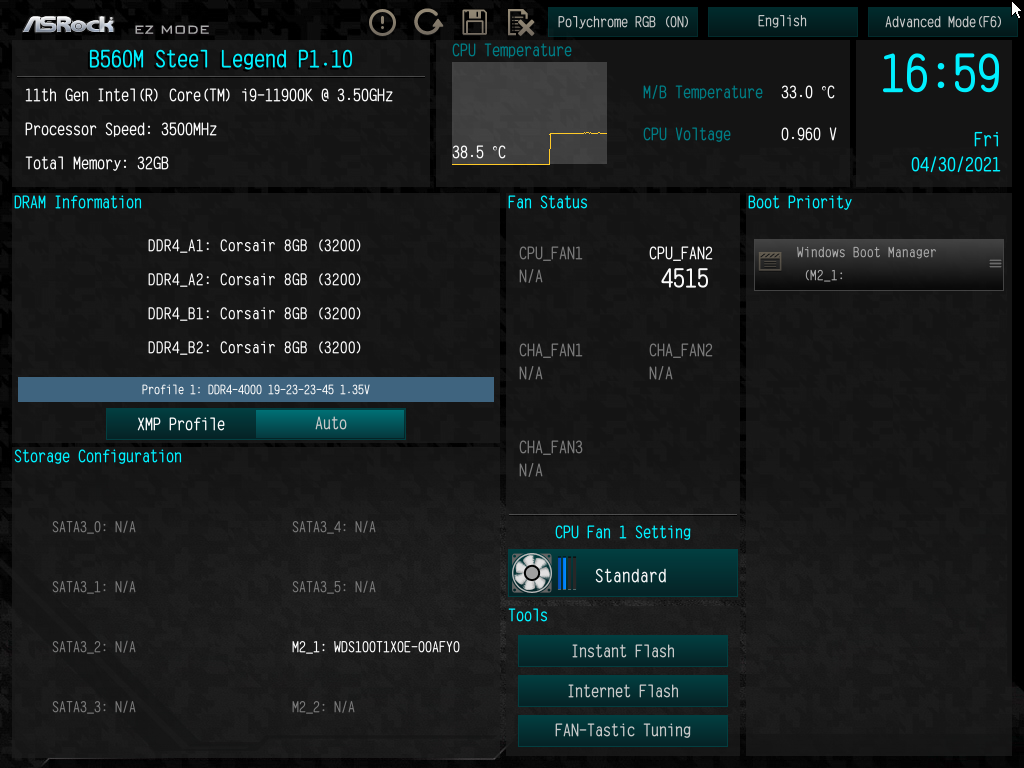Image resolution: width=1024 pixels, height=768 pixels.
Task: Click Total Memory: 32GB text
Action: pyautogui.click(x=97, y=163)
